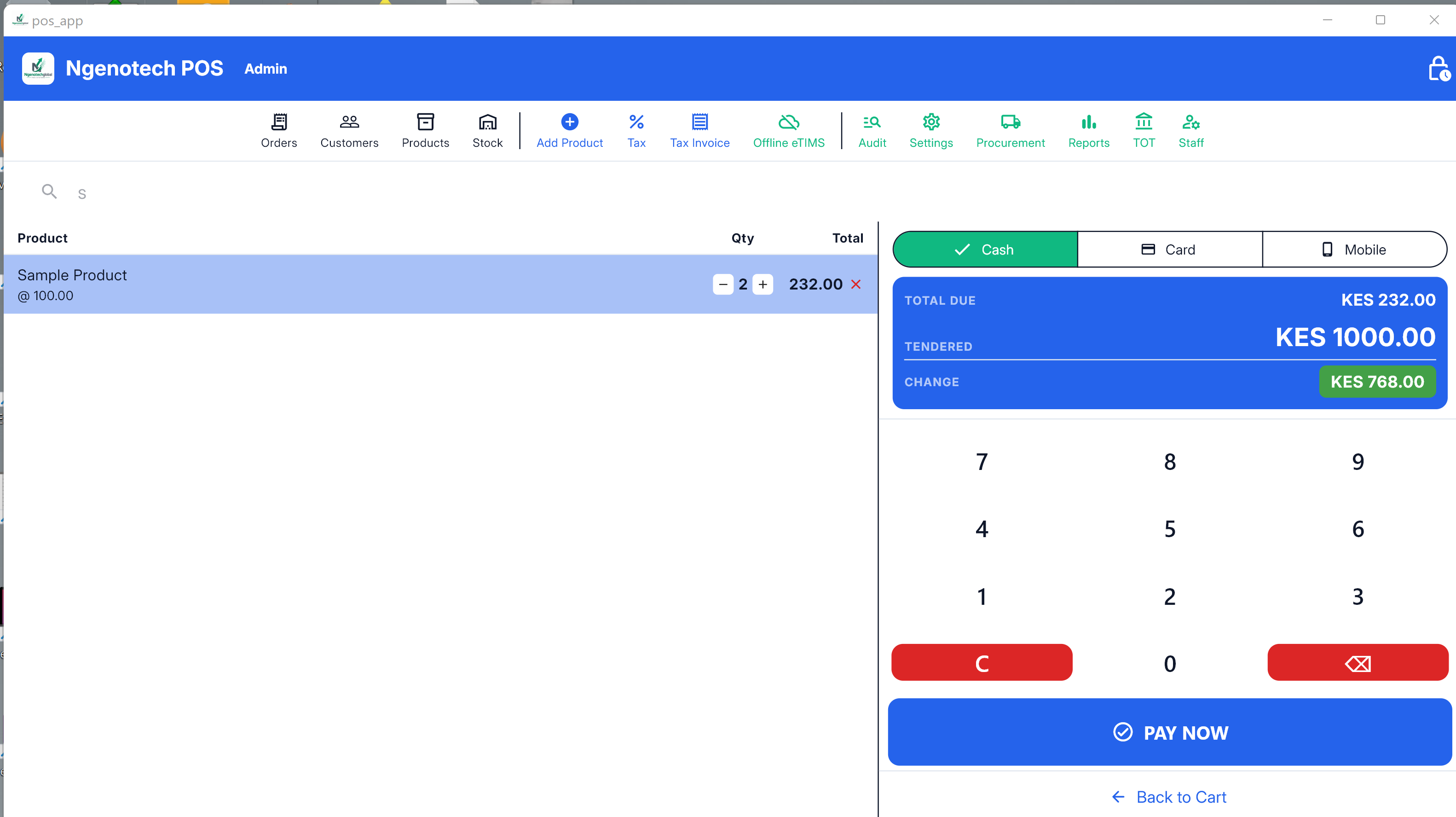Open the Reports chart icon
1456x817 pixels.
1088,122
